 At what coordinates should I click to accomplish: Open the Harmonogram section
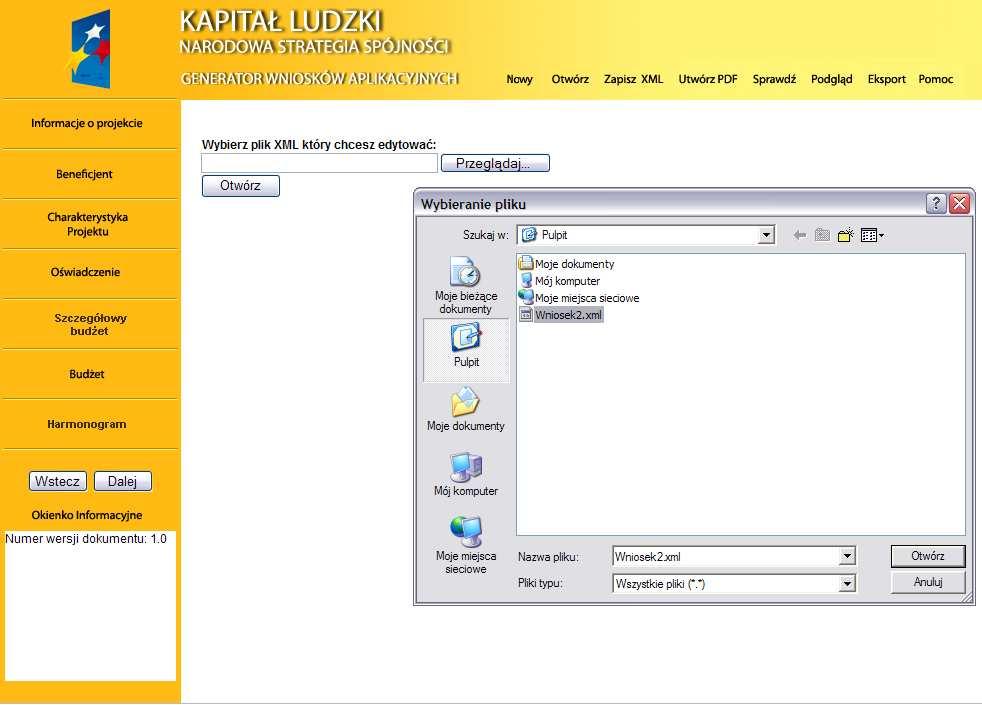tap(87, 425)
